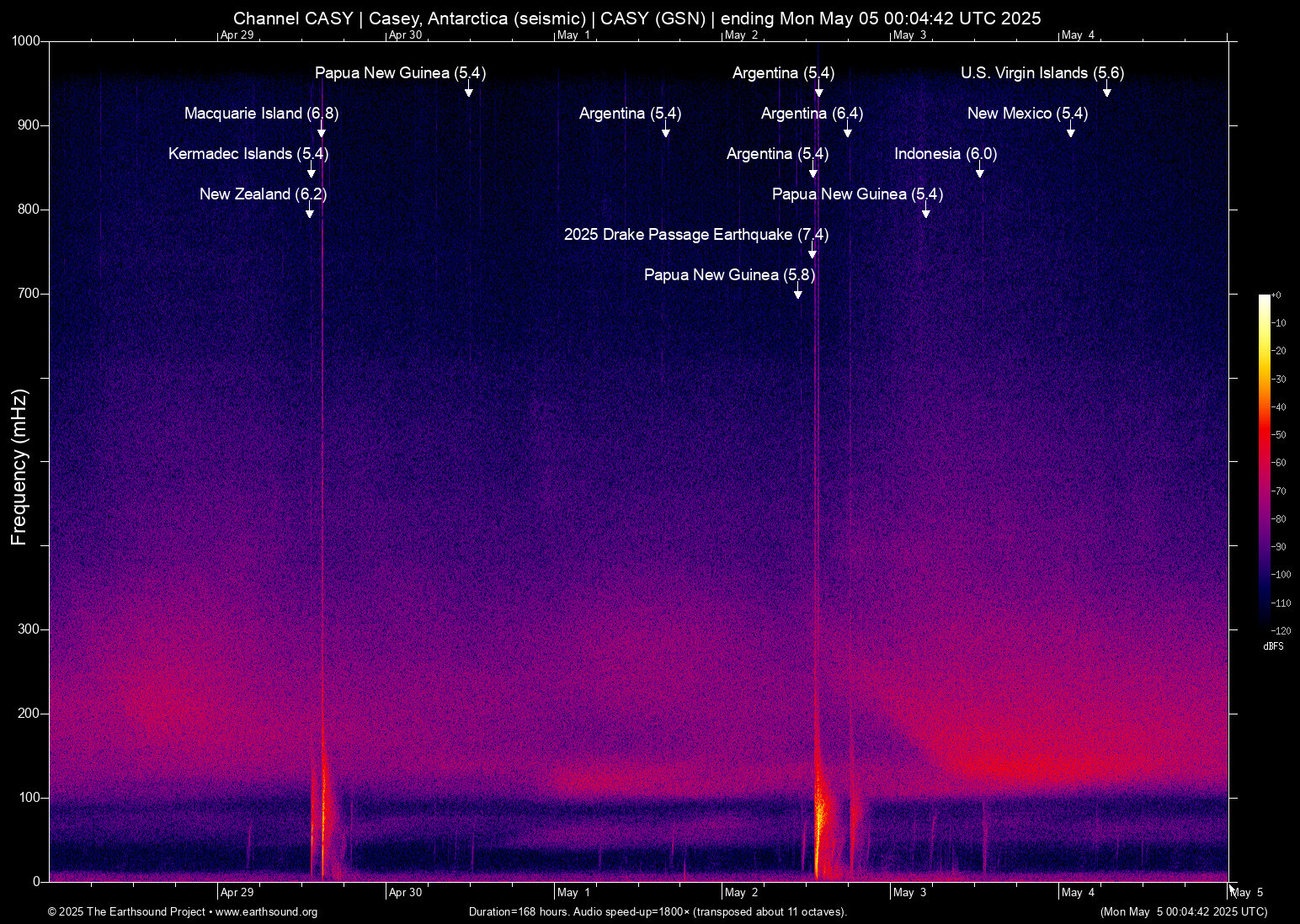The image size is (1300, 924).
Task: Click the 0 mHz frequency tick label
Action: [36, 882]
